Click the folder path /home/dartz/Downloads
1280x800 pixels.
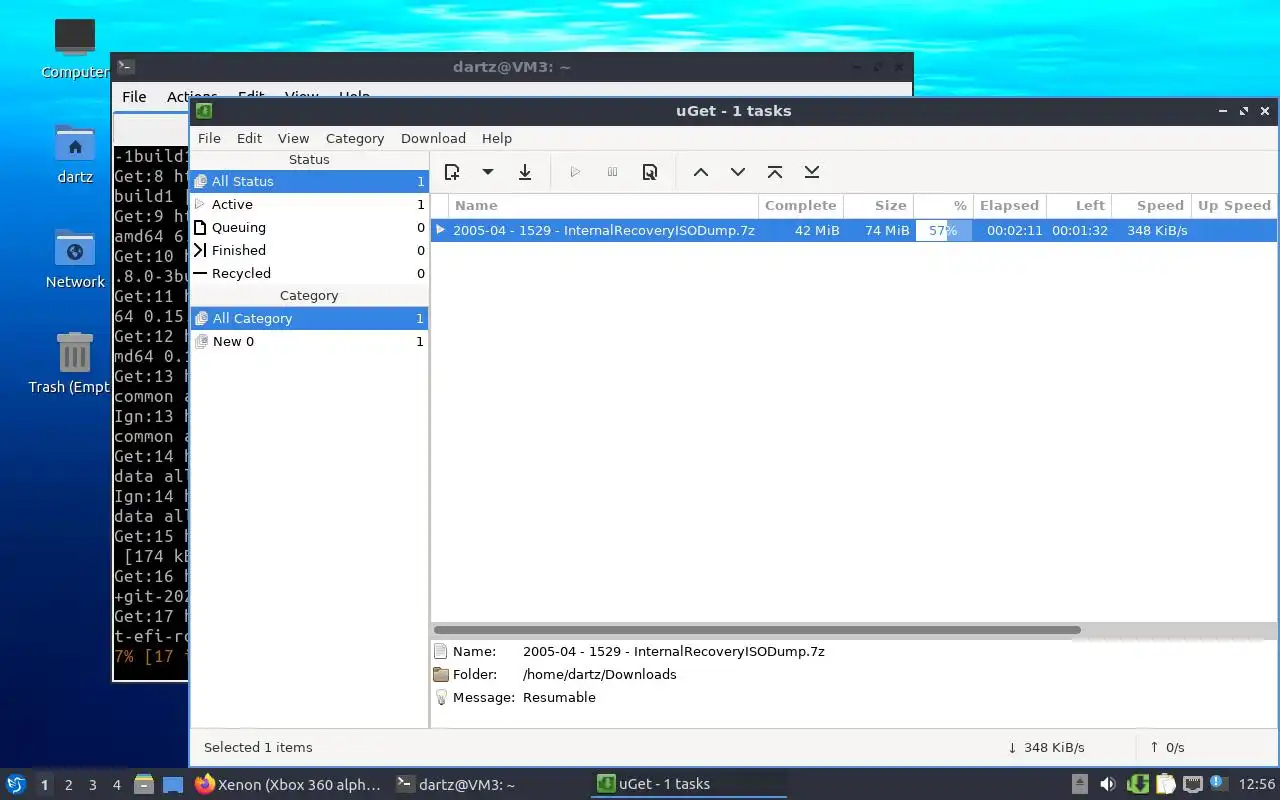point(599,674)
